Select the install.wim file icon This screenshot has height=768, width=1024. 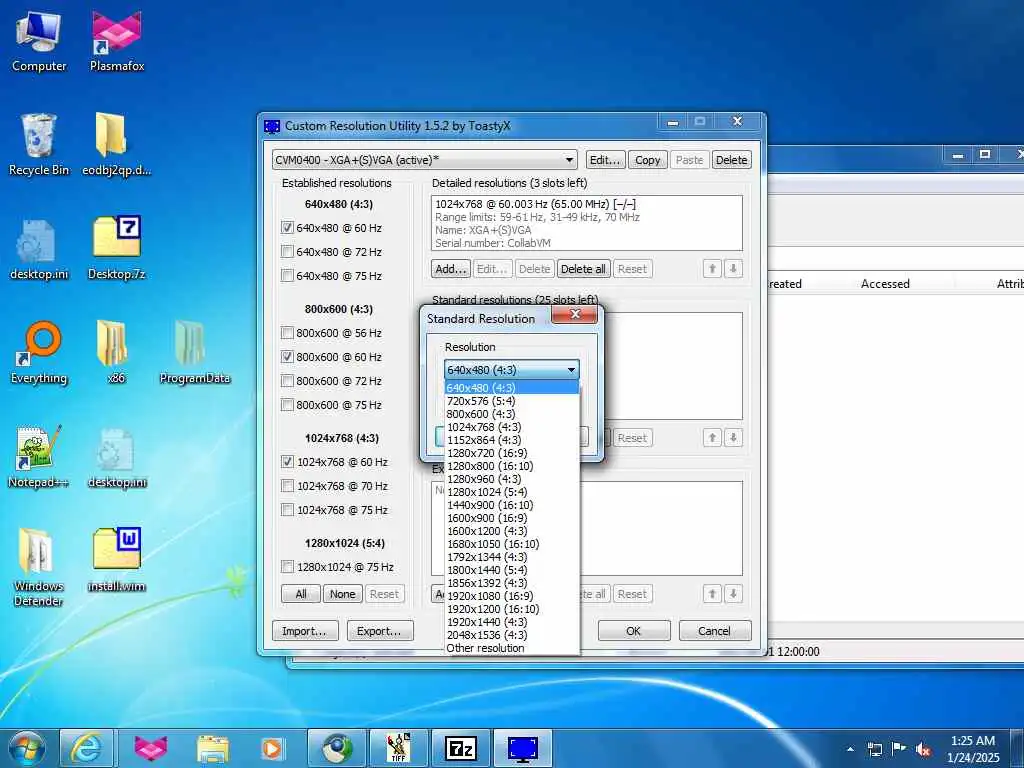[117, 560]
